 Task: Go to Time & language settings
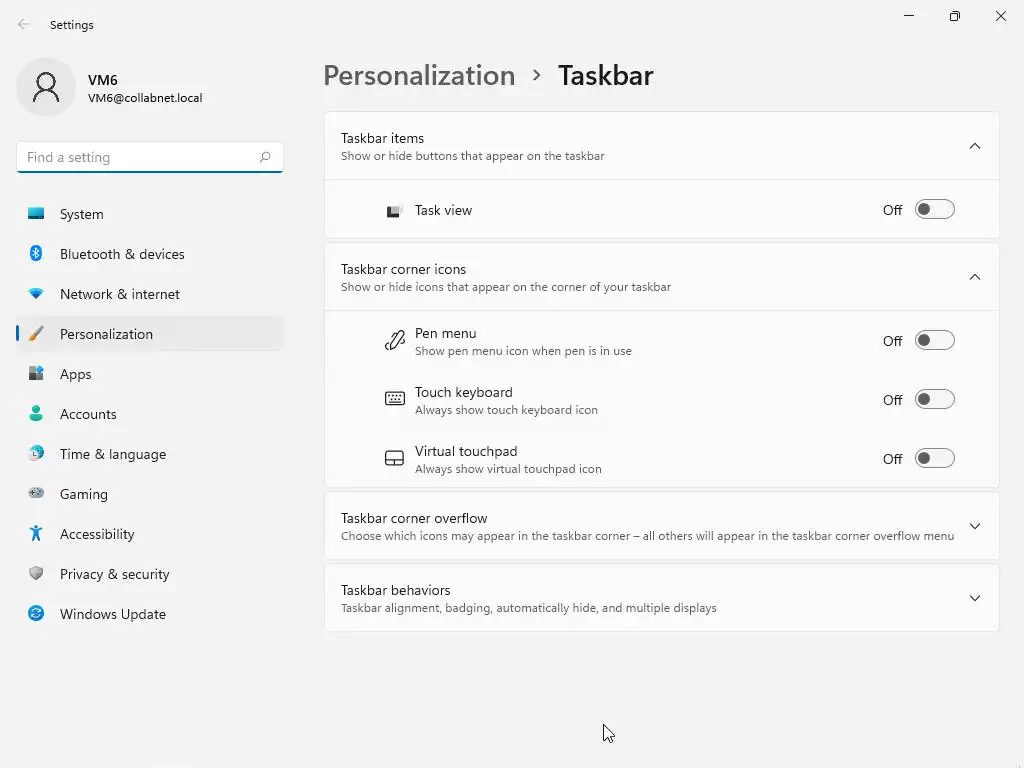(112, 454)
